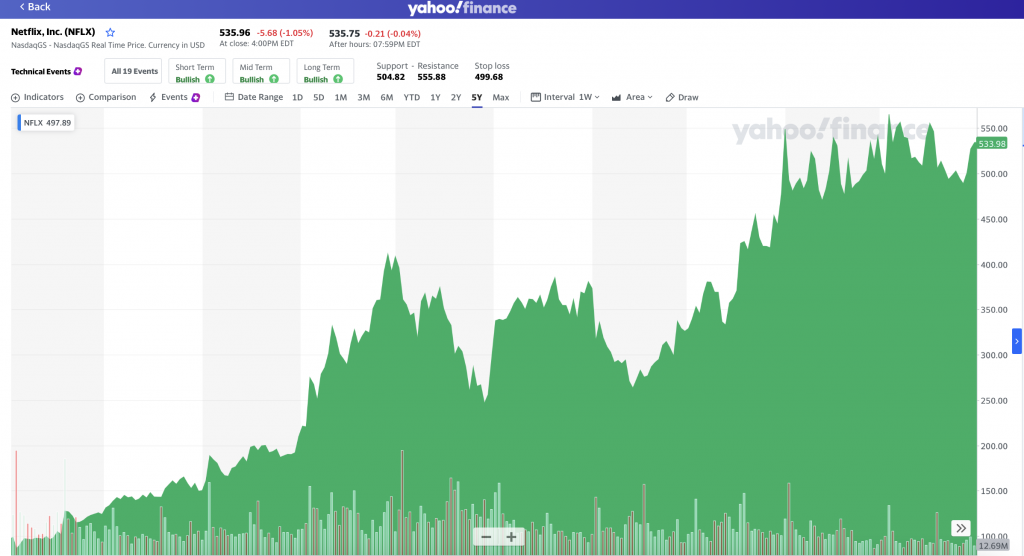Click the Resistance value 555.88
This screenshot has height=556, width=1024.
click(432, 77)
